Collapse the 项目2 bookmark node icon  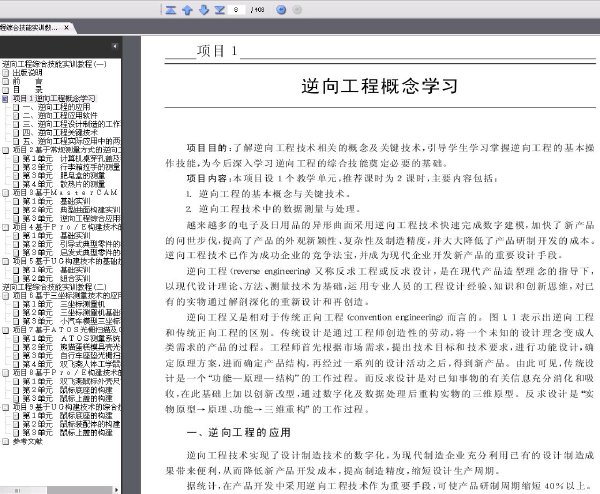[5, 150]
